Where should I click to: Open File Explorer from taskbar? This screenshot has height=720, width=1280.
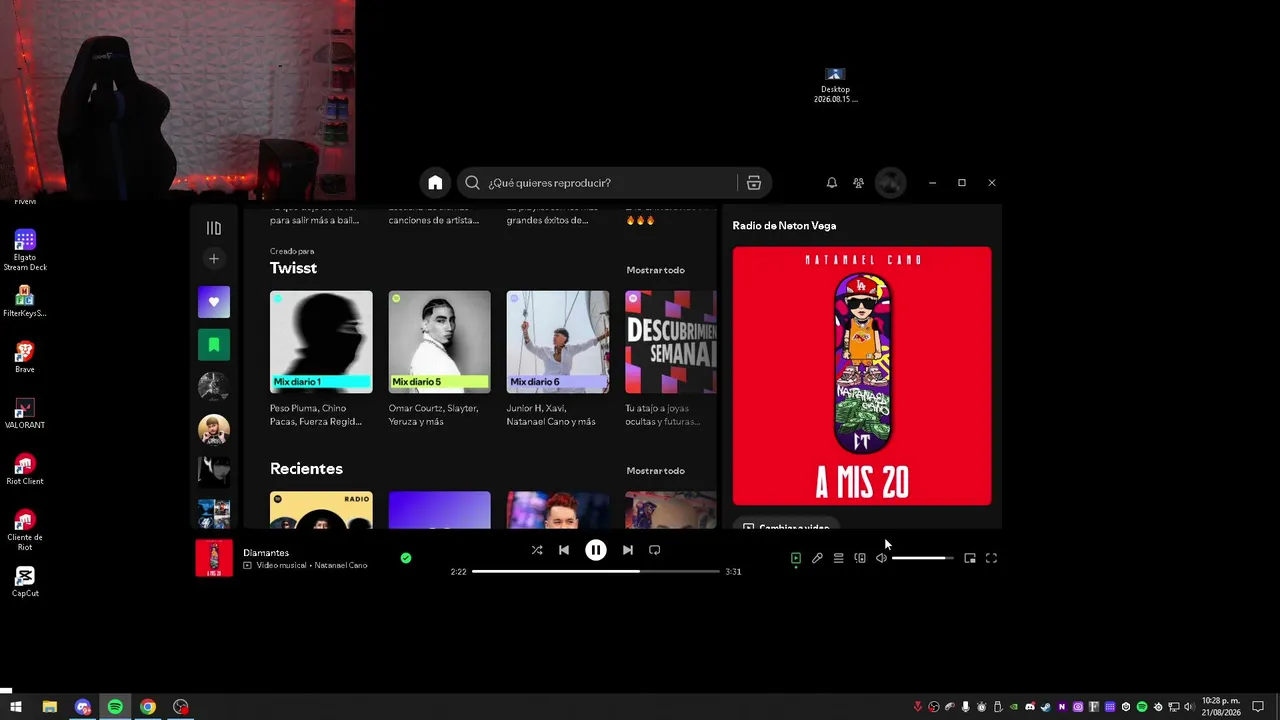click(50, 707)
